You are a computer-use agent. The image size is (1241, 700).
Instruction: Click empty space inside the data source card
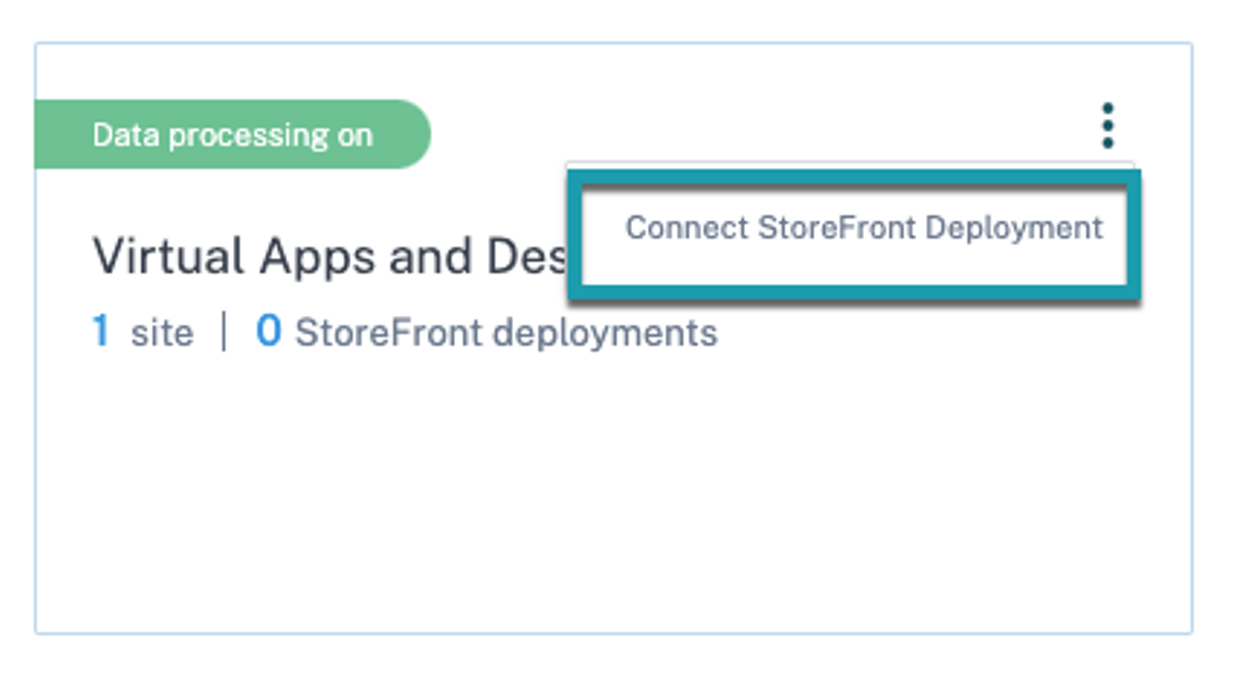pyautogui.click(x=600, y=500)
